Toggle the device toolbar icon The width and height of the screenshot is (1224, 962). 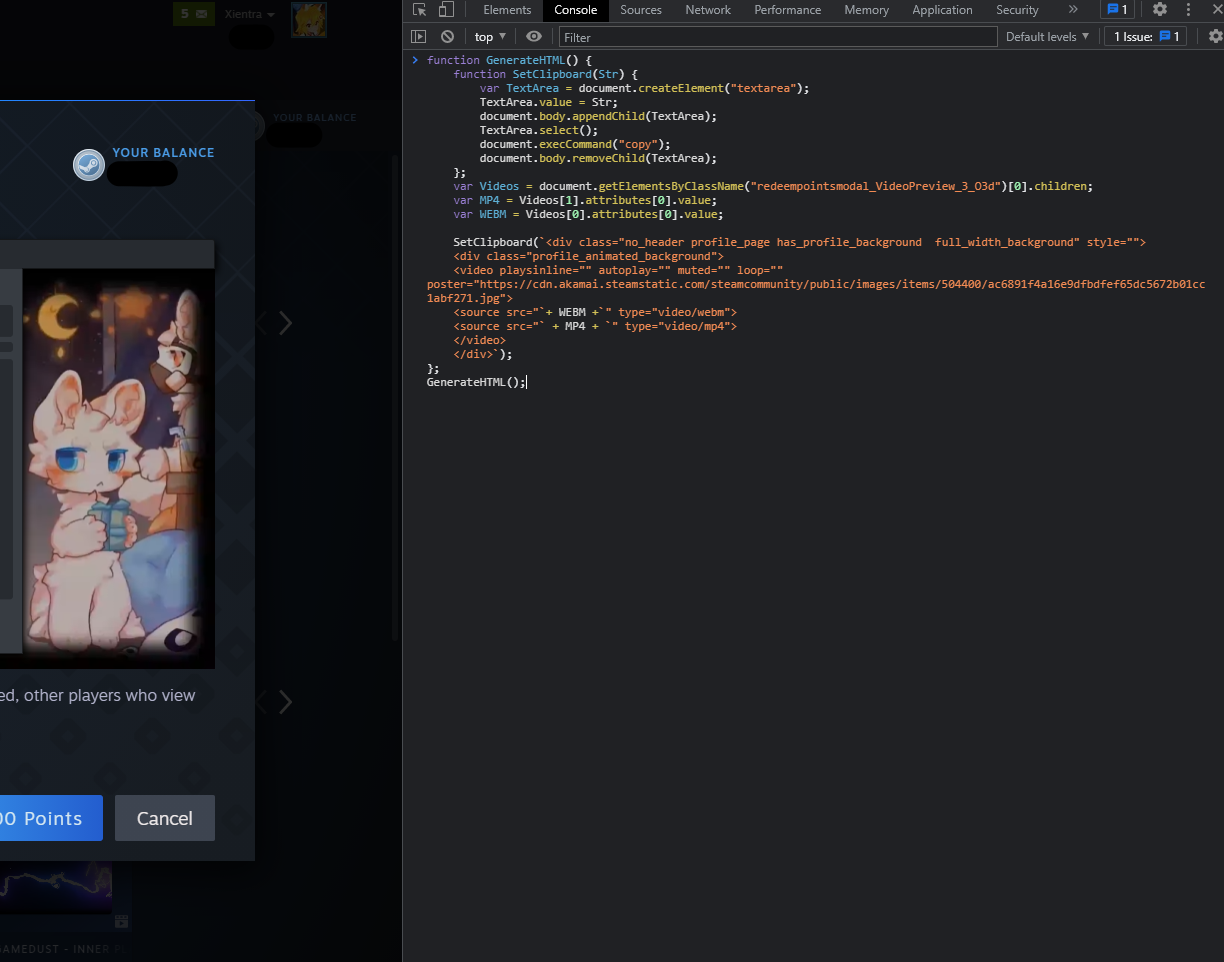[446, 10]
